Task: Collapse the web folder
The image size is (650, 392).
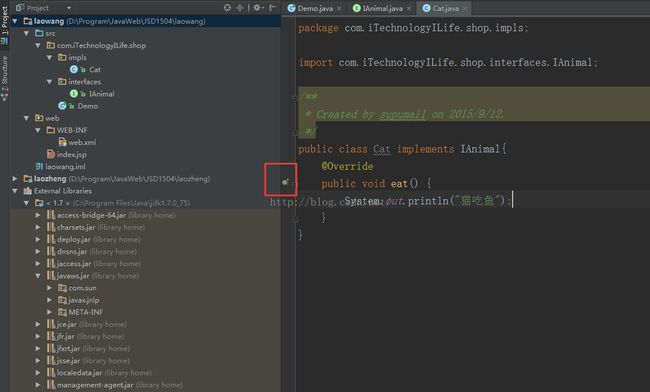Action: coord(27,118)
